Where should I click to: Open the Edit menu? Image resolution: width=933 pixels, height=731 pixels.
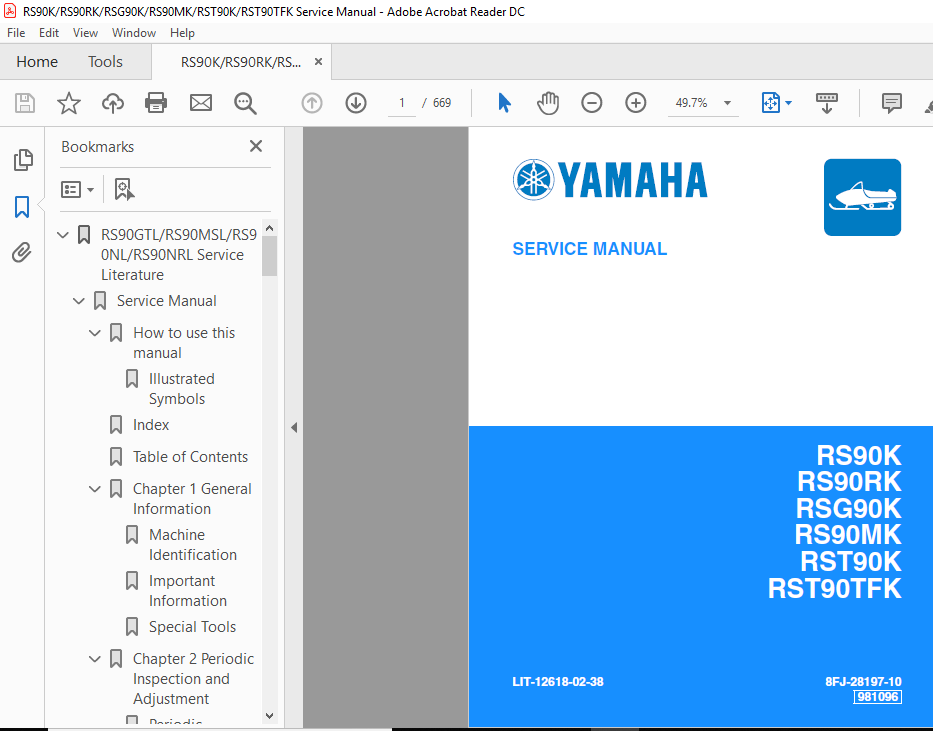[49, 33]
